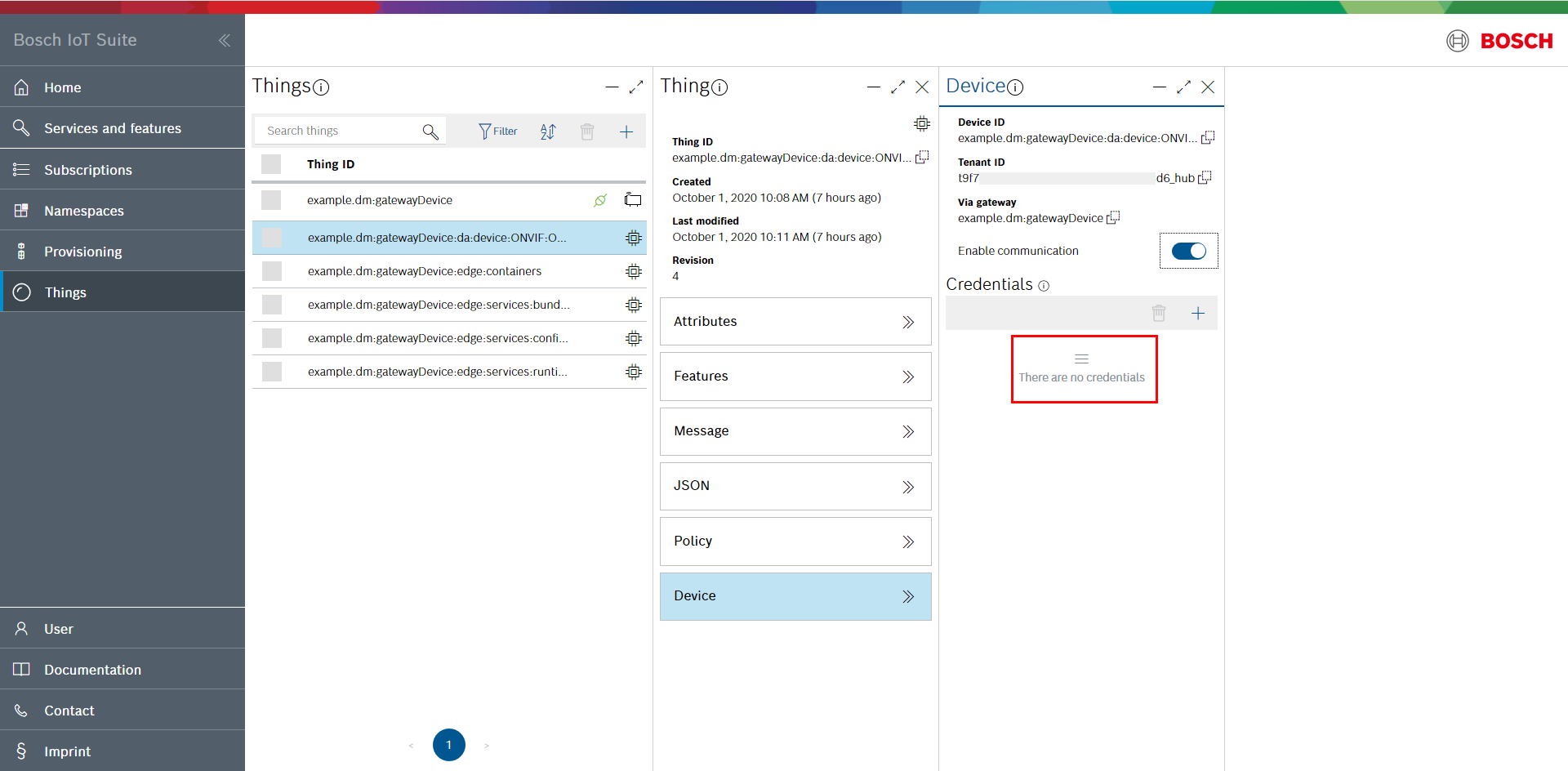Click the chip icon on edge:services:confi row
Image resolution: width=1568 pixels, height=771 pixels.
pyautogui.click(x=634, y=338)
